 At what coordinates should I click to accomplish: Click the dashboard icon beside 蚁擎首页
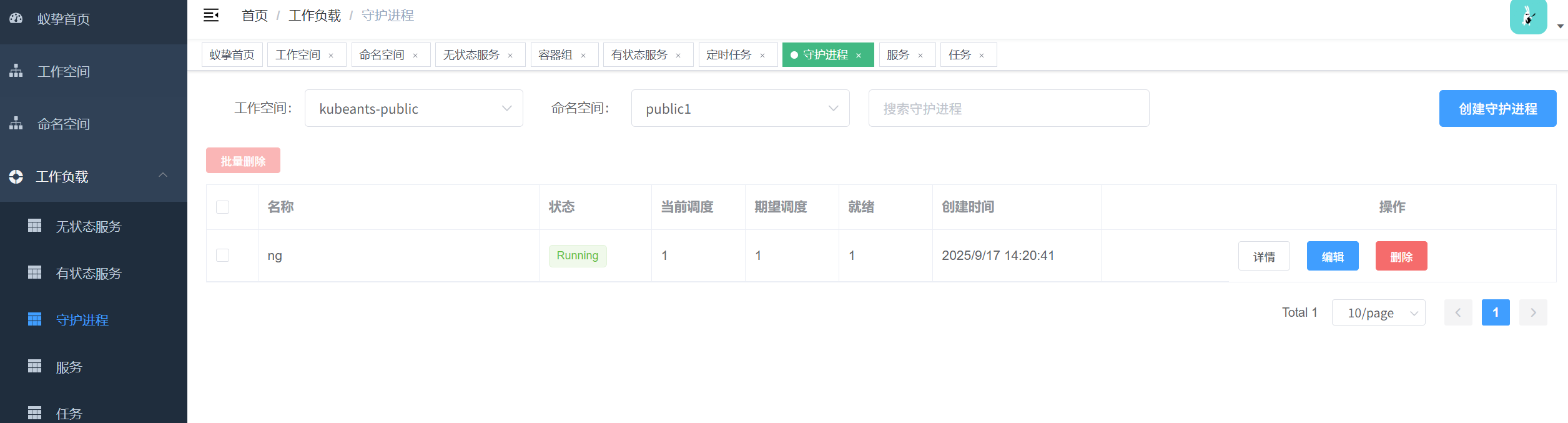coord(16,19)
